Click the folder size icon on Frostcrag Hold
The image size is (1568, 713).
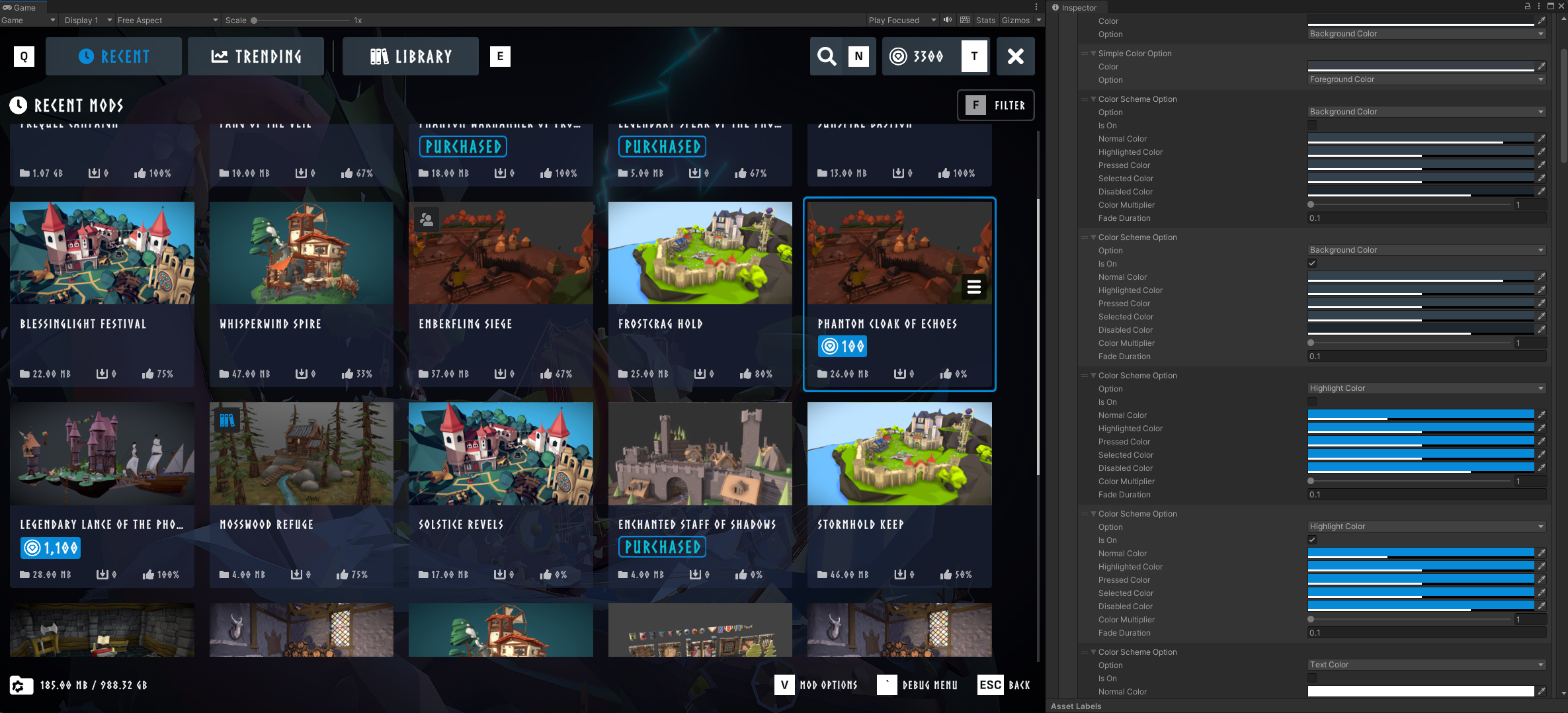click(623, 374)
